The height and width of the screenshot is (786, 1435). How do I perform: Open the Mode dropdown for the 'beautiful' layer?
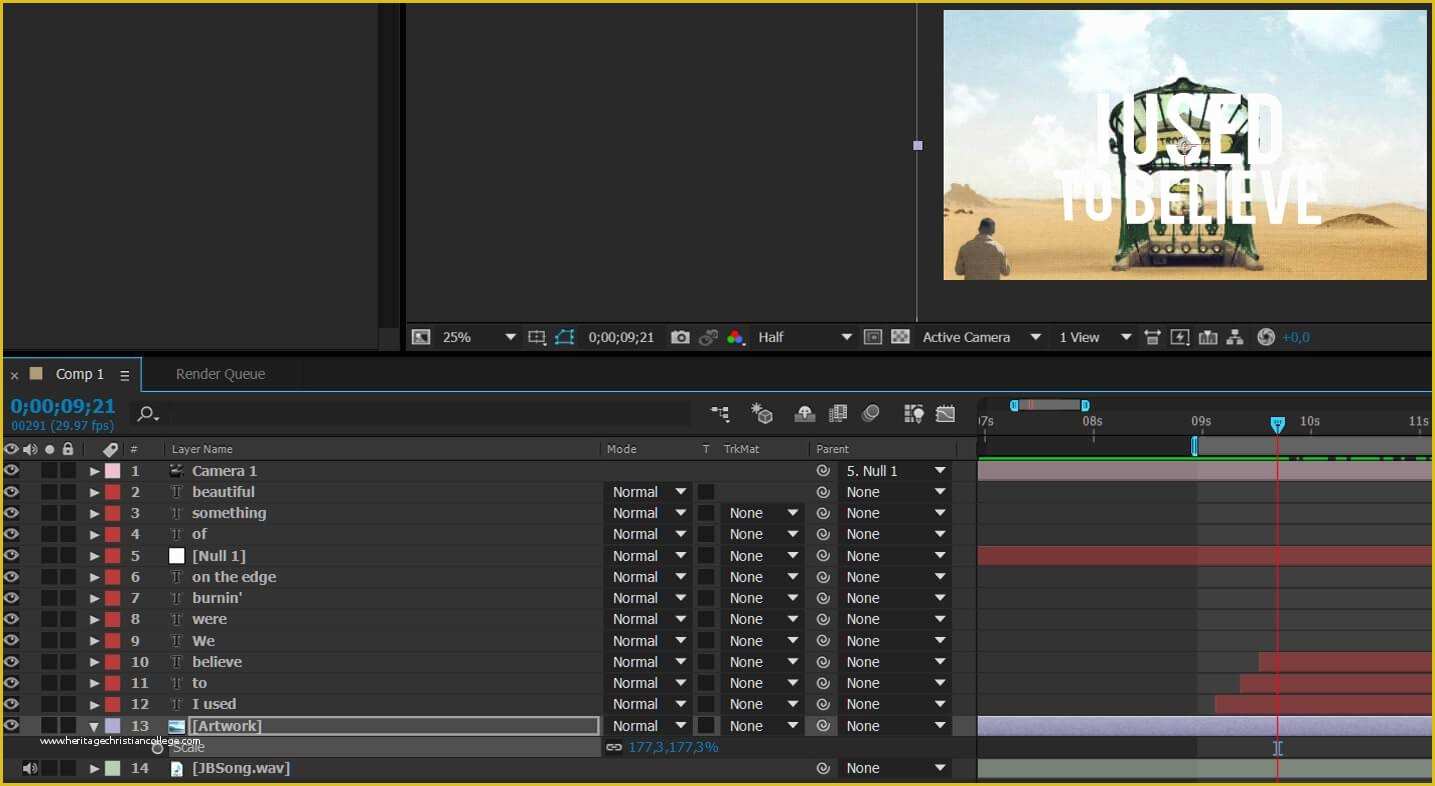[648, 491]
